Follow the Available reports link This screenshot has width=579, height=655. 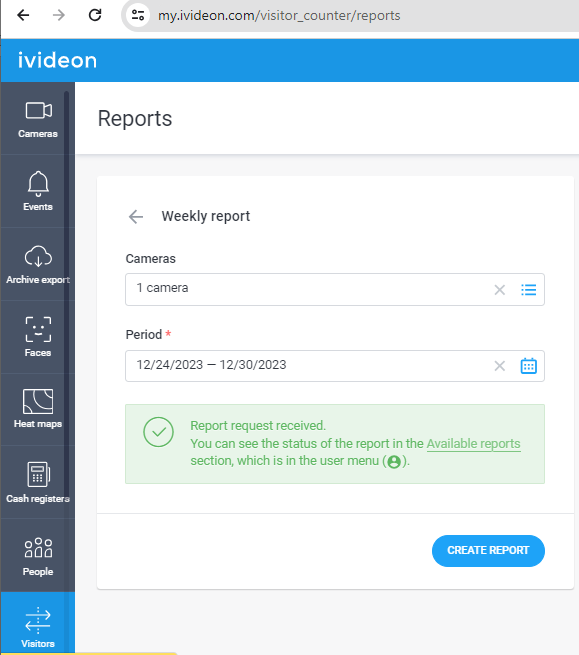[473, 444]
